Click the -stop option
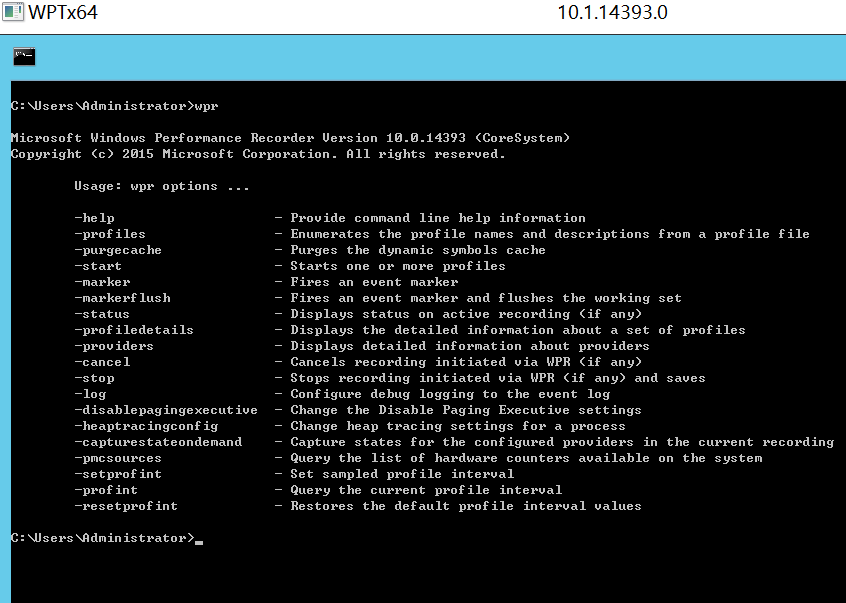Screen dimensions: 846x603 pos(94,378)
